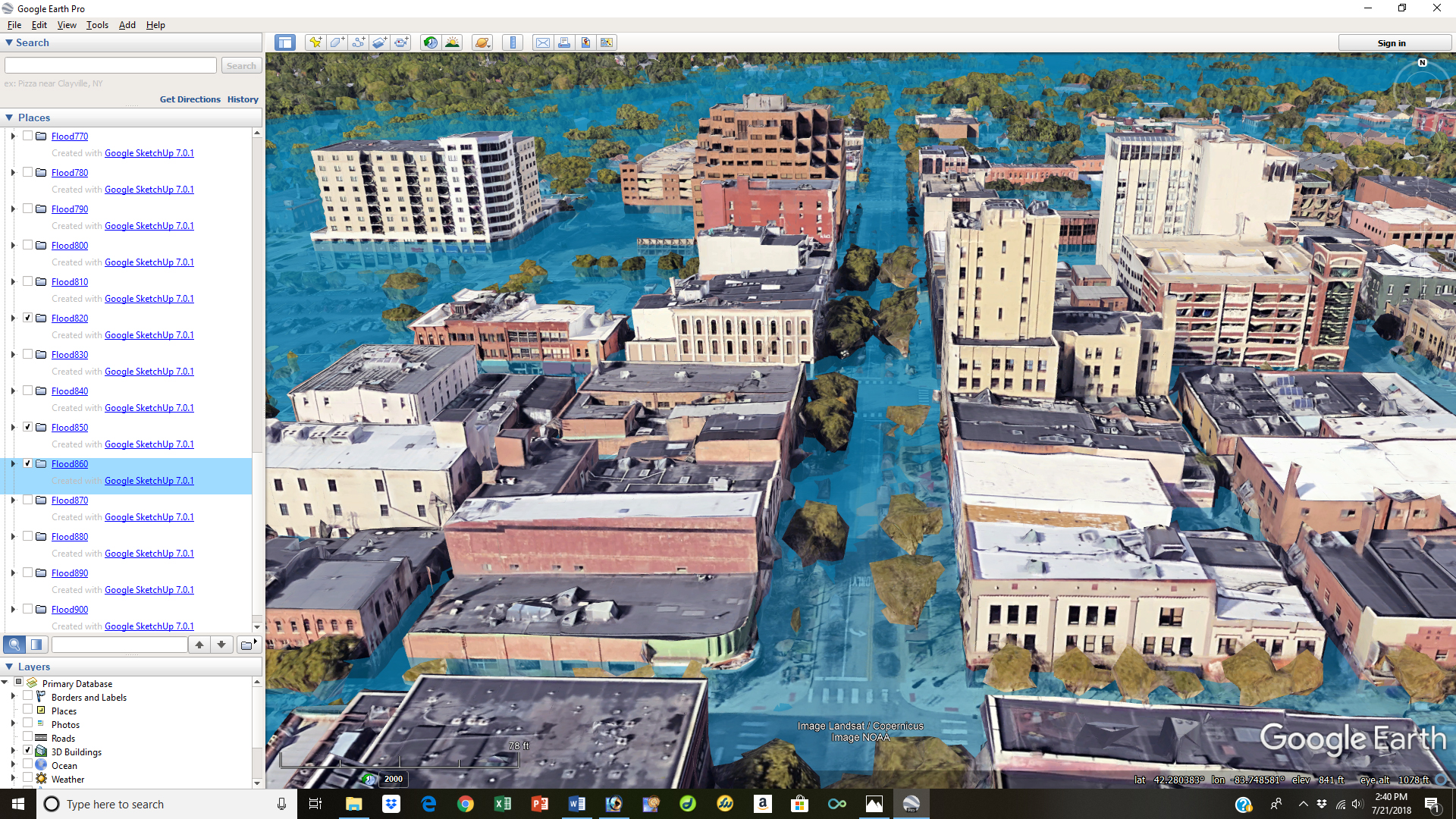Enable the Flood800 checkbox
This screenshot has height=819, width=1456.
click(x=27, y=245)
